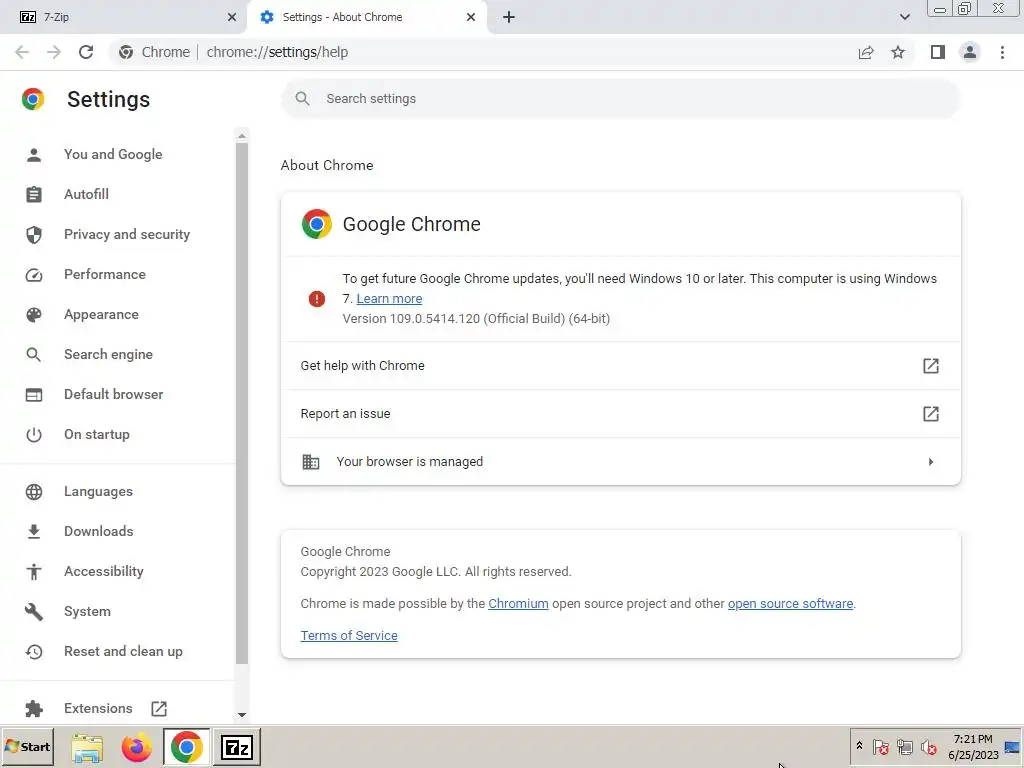Image resolution: width=1024 pixels, height=768 pixels.
Task: Open the Windows Start menu
Action: (27, 747)
